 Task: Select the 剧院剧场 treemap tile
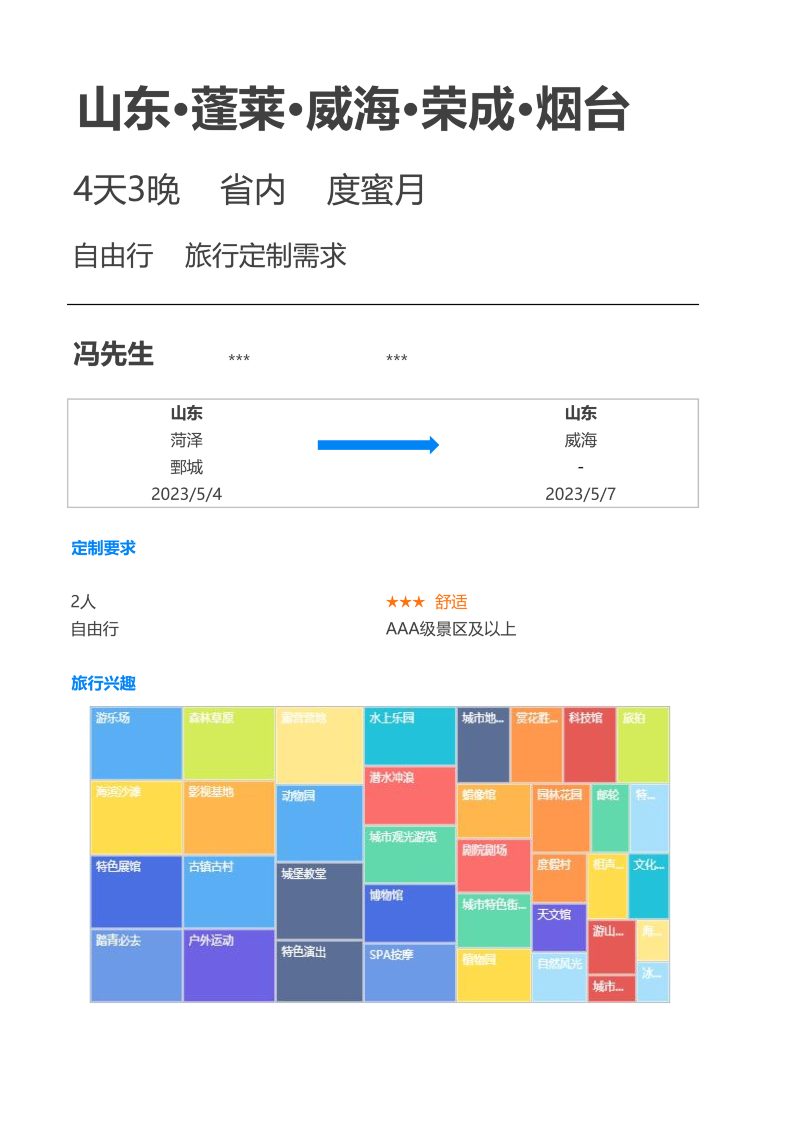tap(494, 866)
